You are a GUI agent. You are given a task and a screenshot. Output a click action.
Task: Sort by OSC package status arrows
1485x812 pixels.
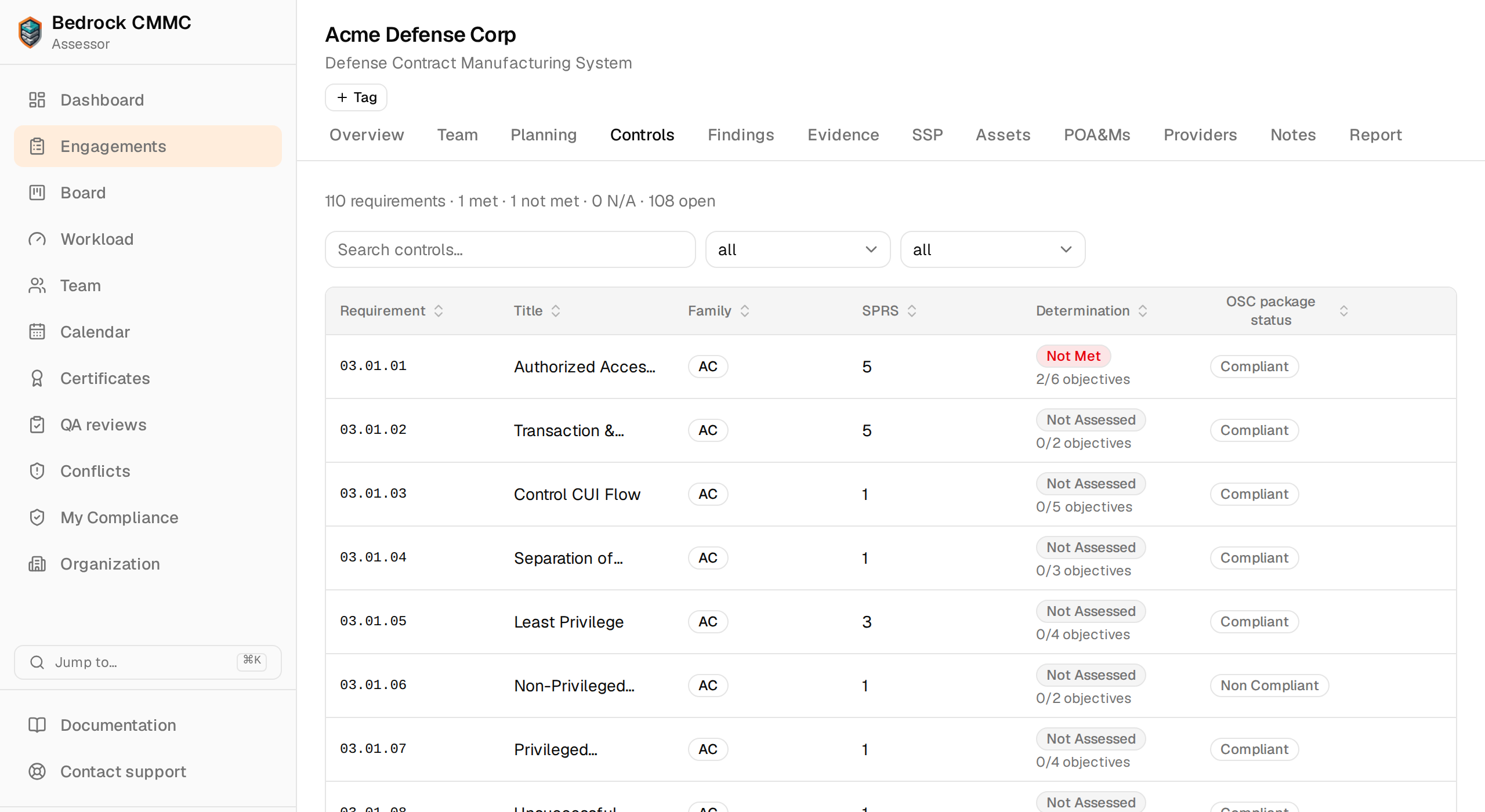click(1343, 311)
